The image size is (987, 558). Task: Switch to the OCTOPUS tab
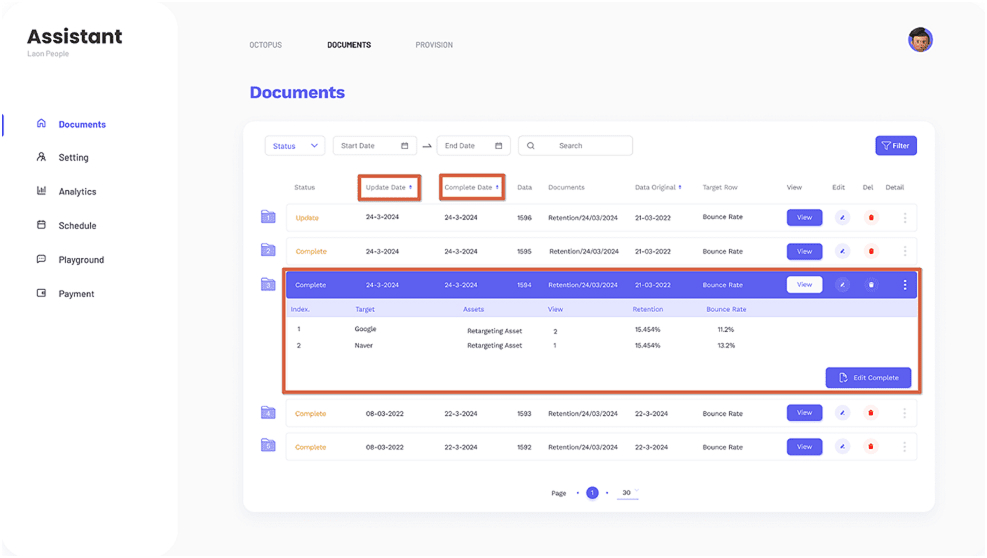pos(265,45)
